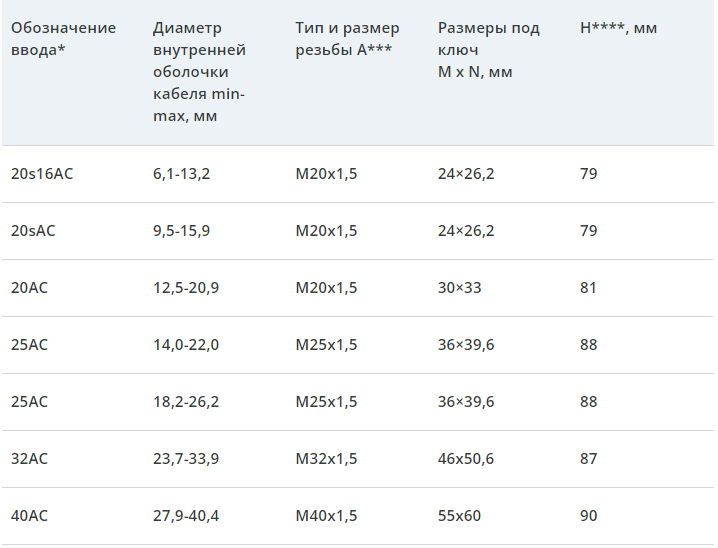Click the height value 90
The height and width of the screenshot is (548, 718).
click(588, 516)
